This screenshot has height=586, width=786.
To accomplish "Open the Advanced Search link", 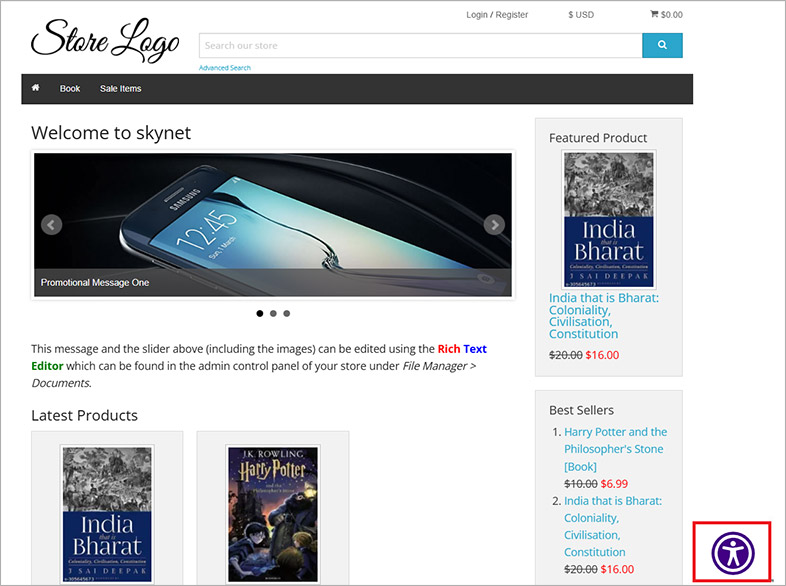I will pos(225,68).
